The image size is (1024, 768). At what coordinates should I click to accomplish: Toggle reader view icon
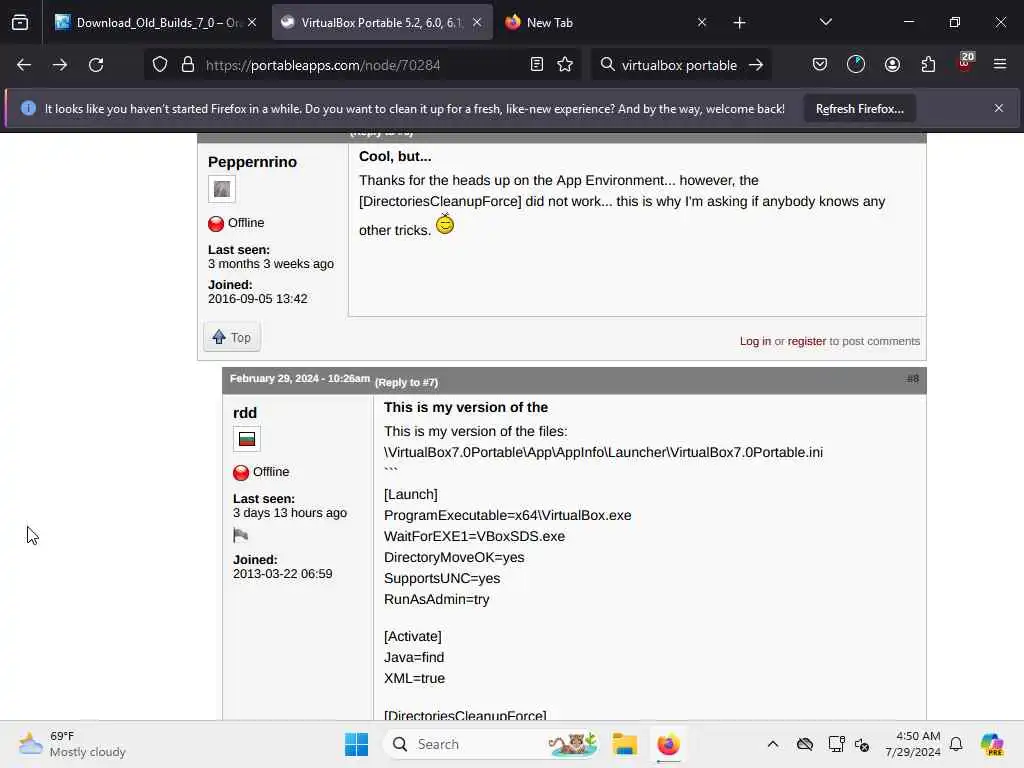[537, 65]
